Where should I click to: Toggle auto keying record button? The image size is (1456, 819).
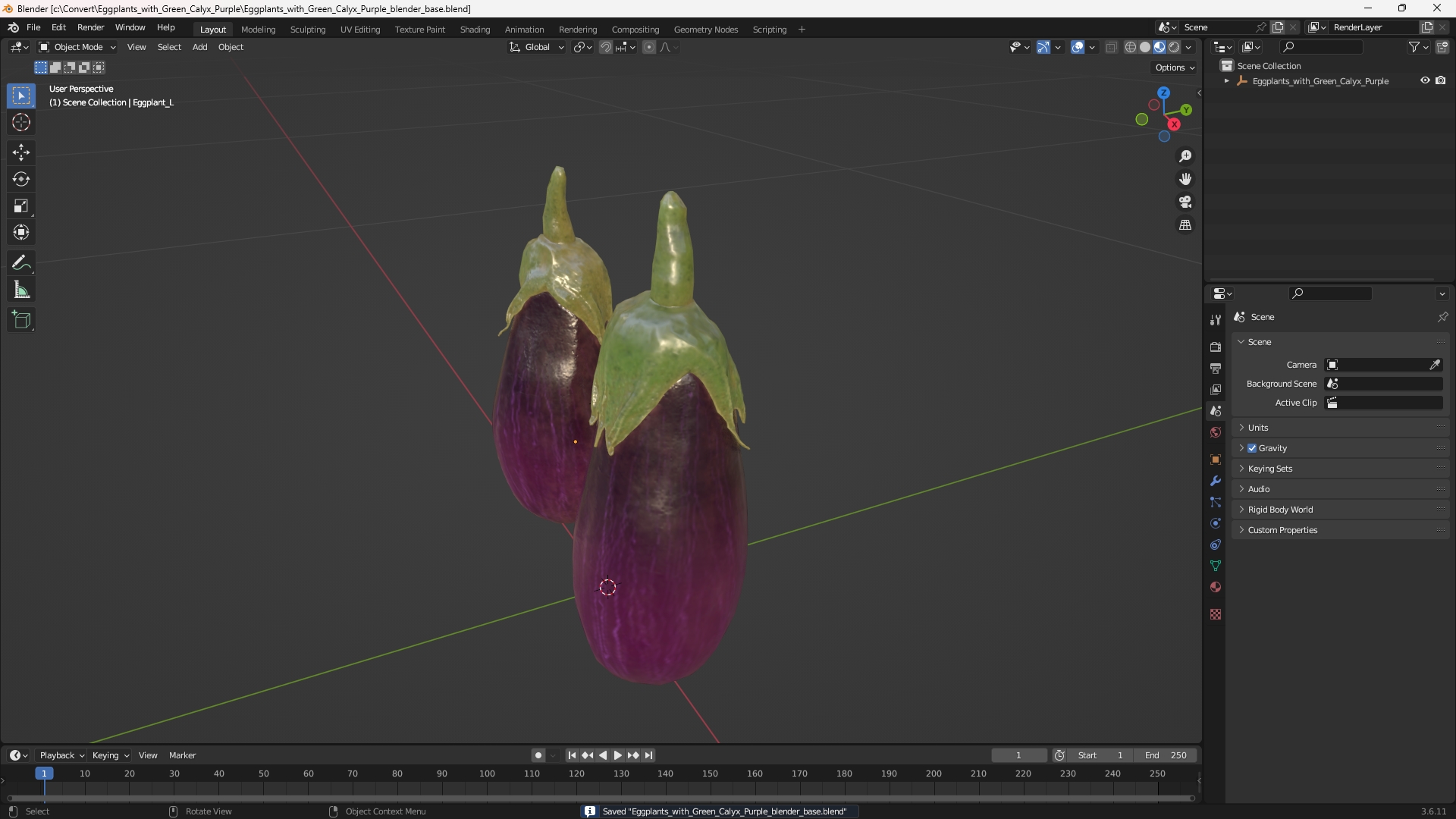pyautogui.click(x=538, y=755)
